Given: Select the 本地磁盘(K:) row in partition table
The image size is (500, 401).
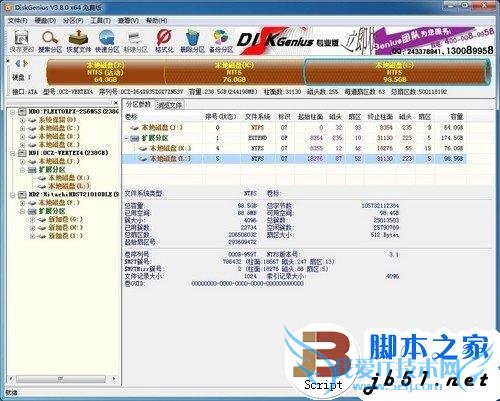Looking at the screenshot, I should 295,148.
